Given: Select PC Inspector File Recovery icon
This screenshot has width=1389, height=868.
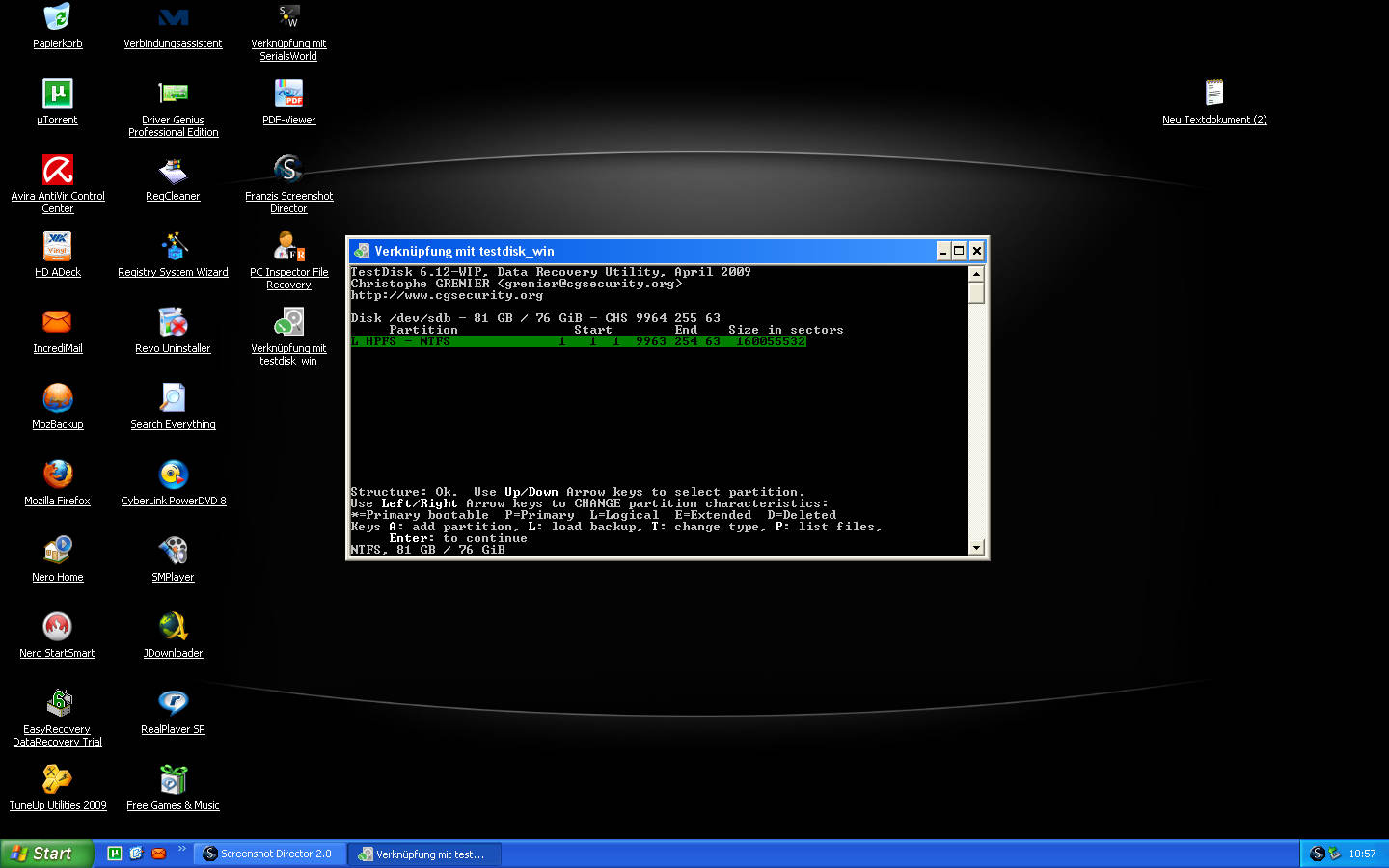Looking at the screenshot, I should (288, 246).
